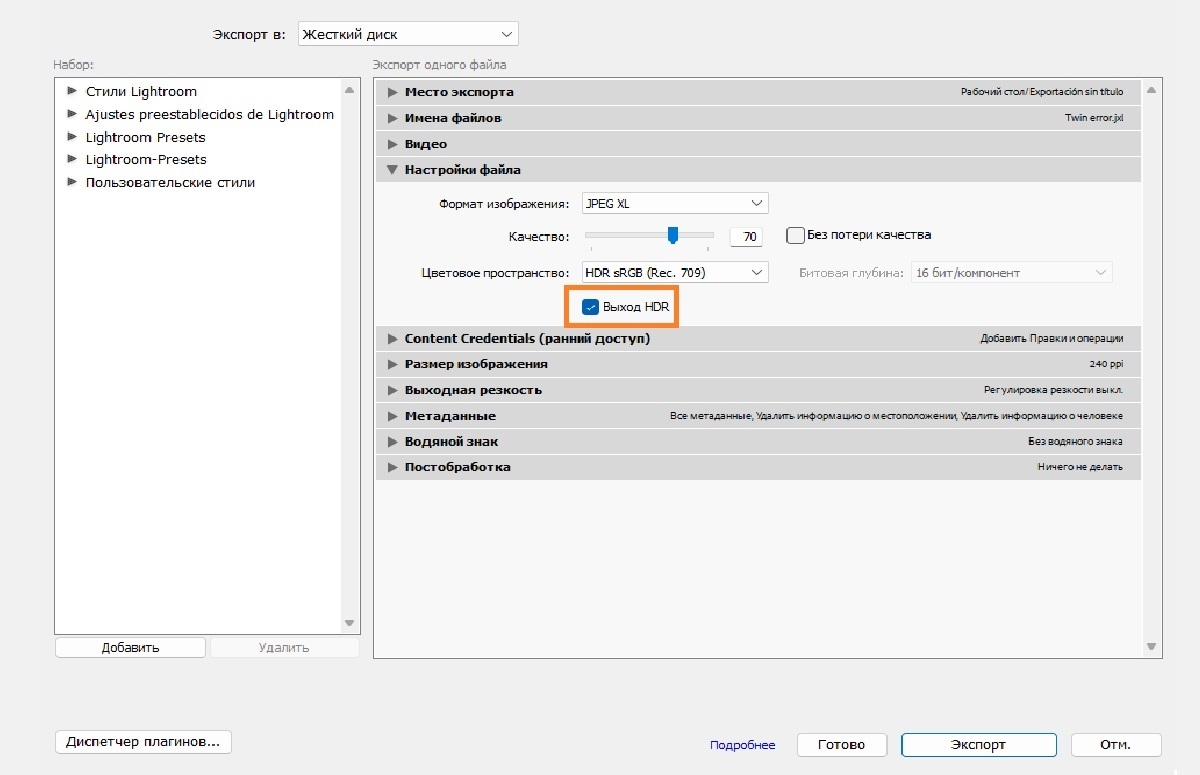The height and width of the screenshot is (775, 1200).
Task: Click the Подробнее link
Action: pyautogui.click(x=743, y=745)
